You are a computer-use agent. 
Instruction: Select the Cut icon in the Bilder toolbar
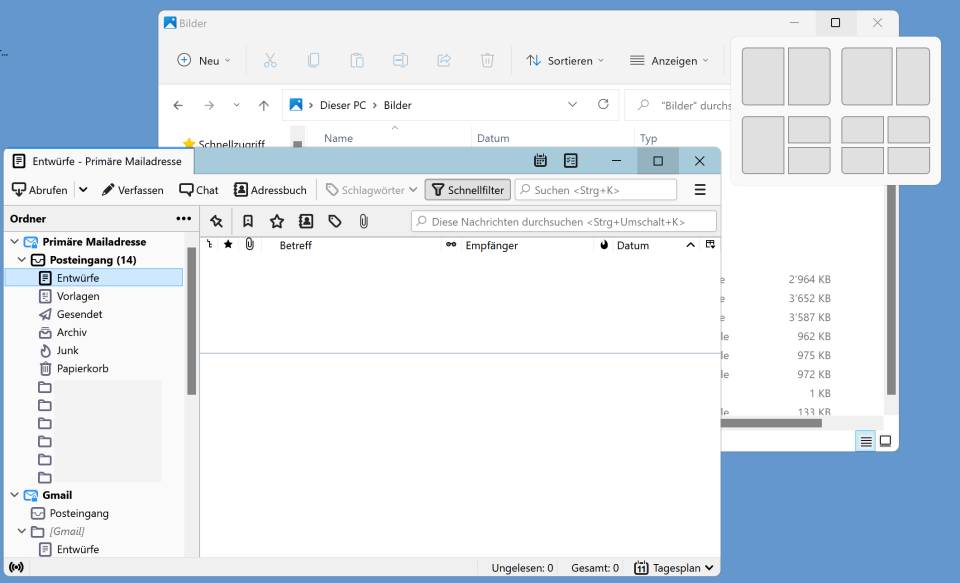point(269,60)
